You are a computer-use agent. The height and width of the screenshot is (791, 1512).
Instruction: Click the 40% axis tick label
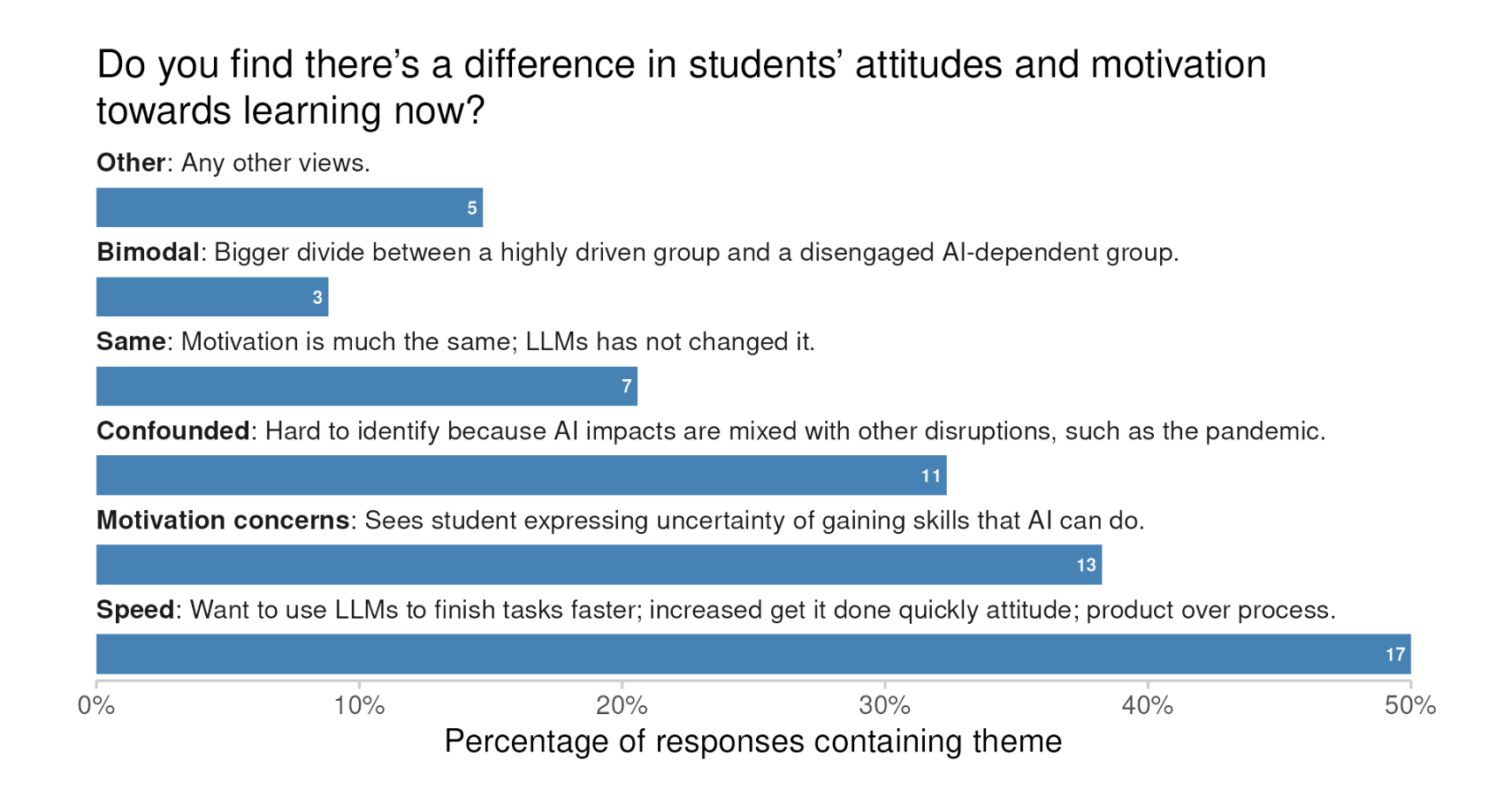(x=1147, y=706)
